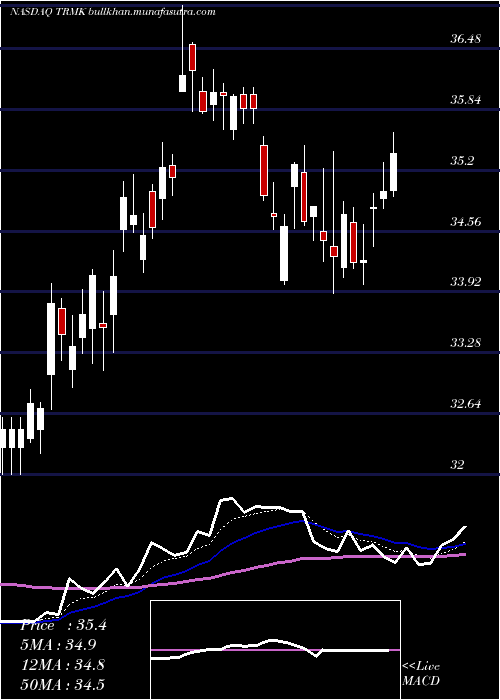This screenshot has width=500, height=700.
Task: Open the <<Live MACD label
Action: click(421, 674)
